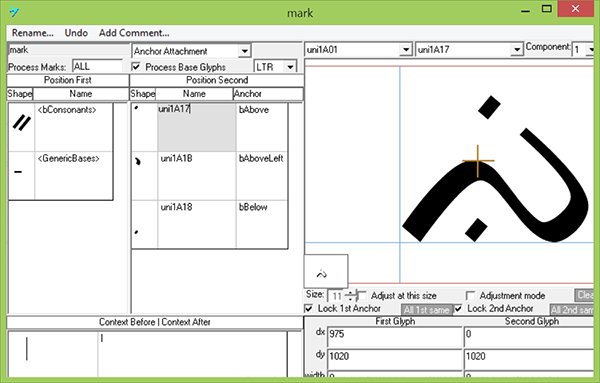Click the Size value field
Screen dimensions: 600x383
click(x=337, y=296)
